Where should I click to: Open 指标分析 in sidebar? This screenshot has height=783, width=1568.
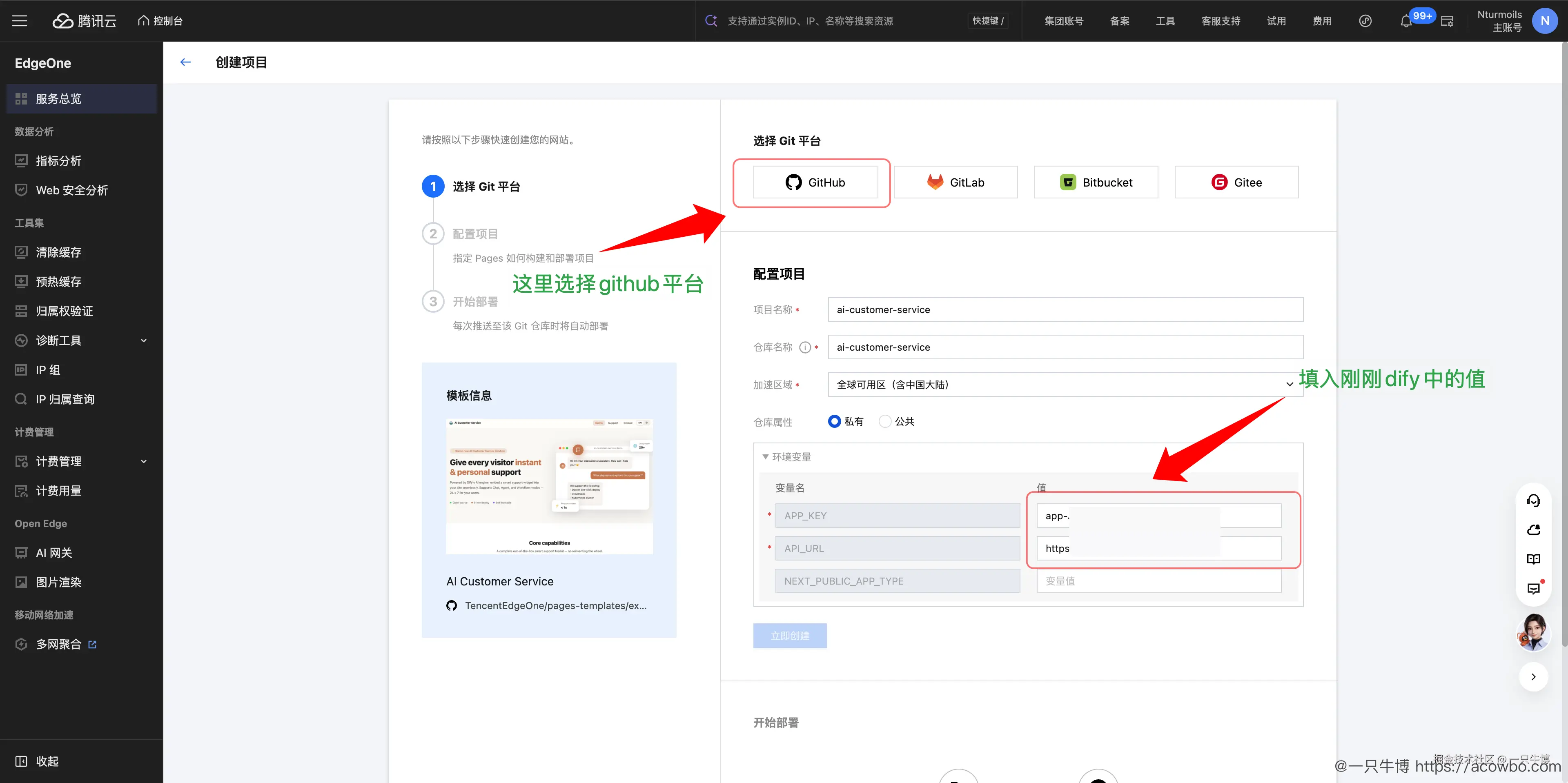pos(82,160)
